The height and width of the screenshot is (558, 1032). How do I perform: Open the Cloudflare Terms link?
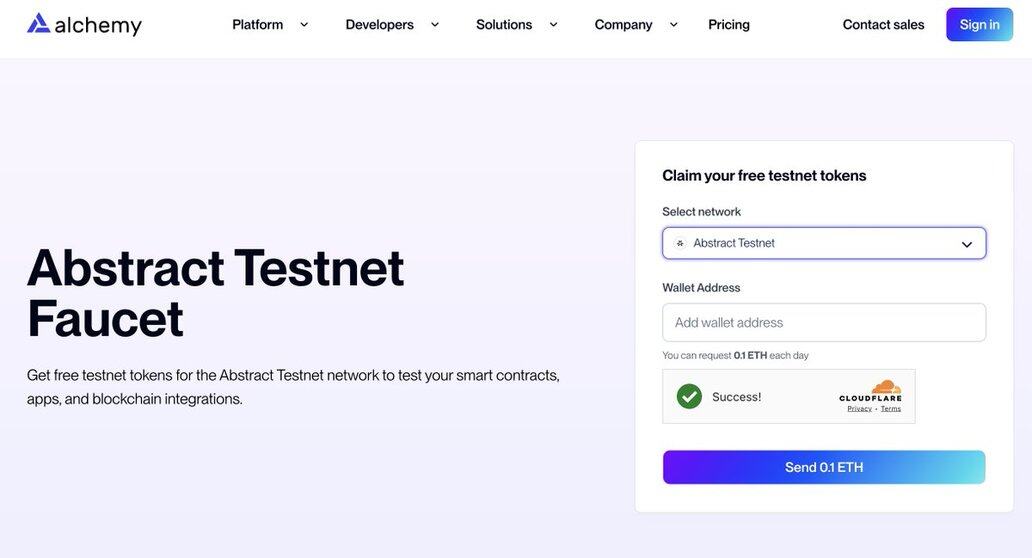tap(891, 409)
